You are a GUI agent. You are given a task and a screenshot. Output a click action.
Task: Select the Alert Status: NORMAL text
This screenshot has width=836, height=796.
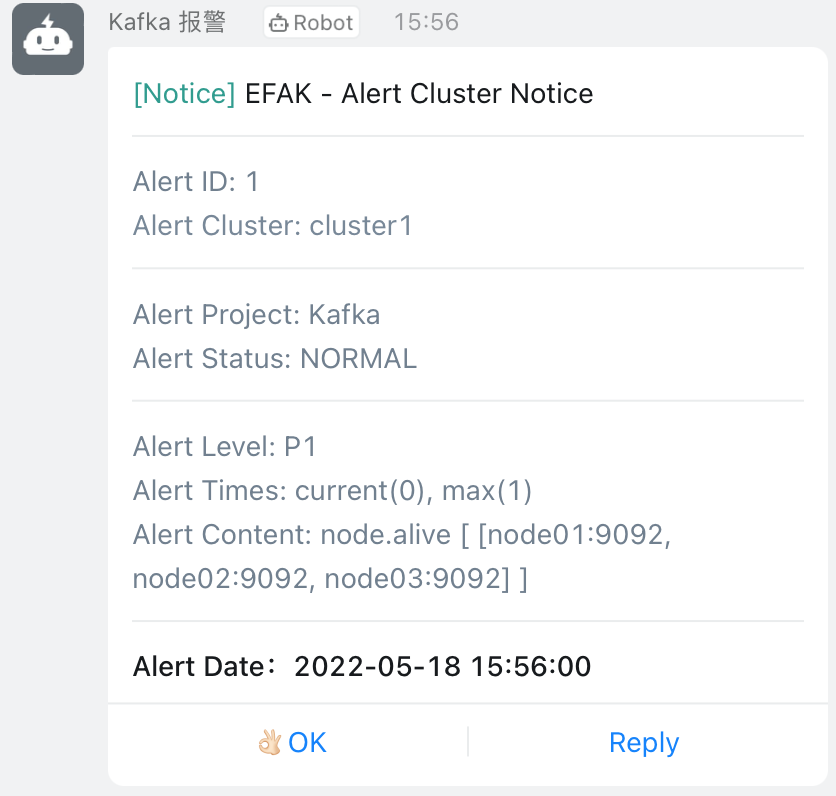pos(274,358)
